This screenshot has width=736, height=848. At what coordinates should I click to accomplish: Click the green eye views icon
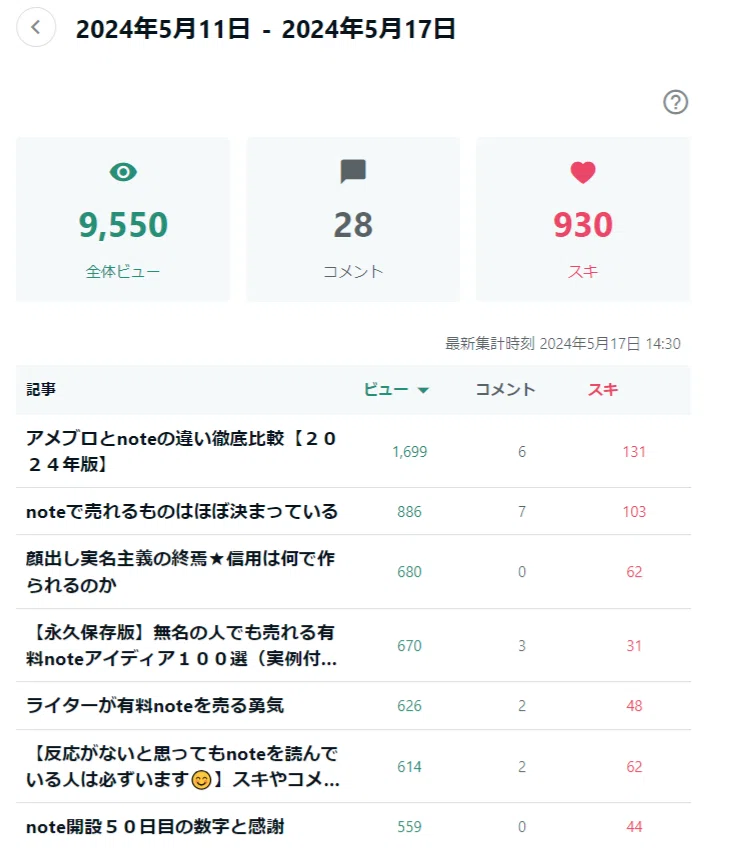click(x=123, y=172)
